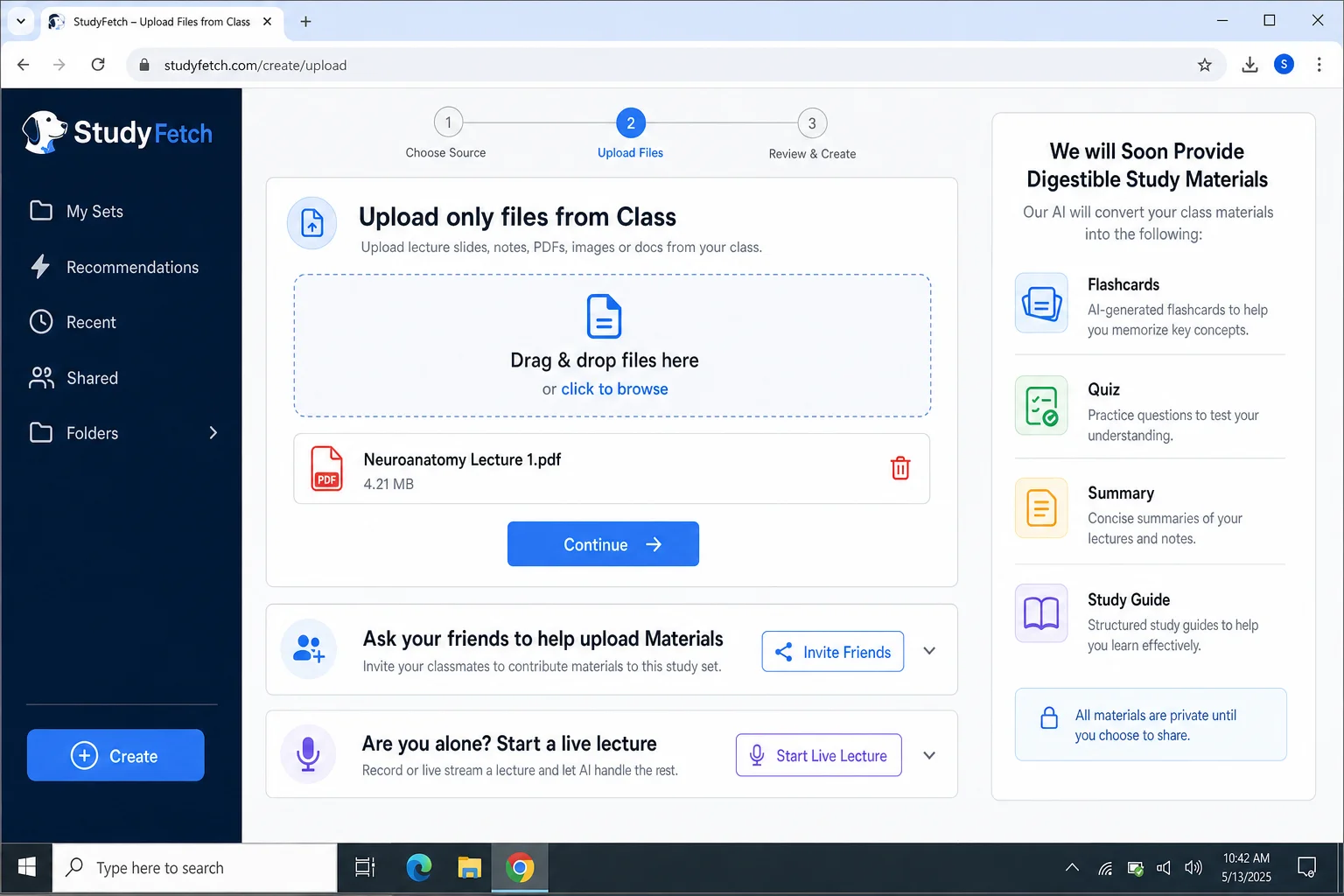Open the Windows Start menu
This screenshot has width=1344, height=896.
pyautogui.click(x=26, y=867)
